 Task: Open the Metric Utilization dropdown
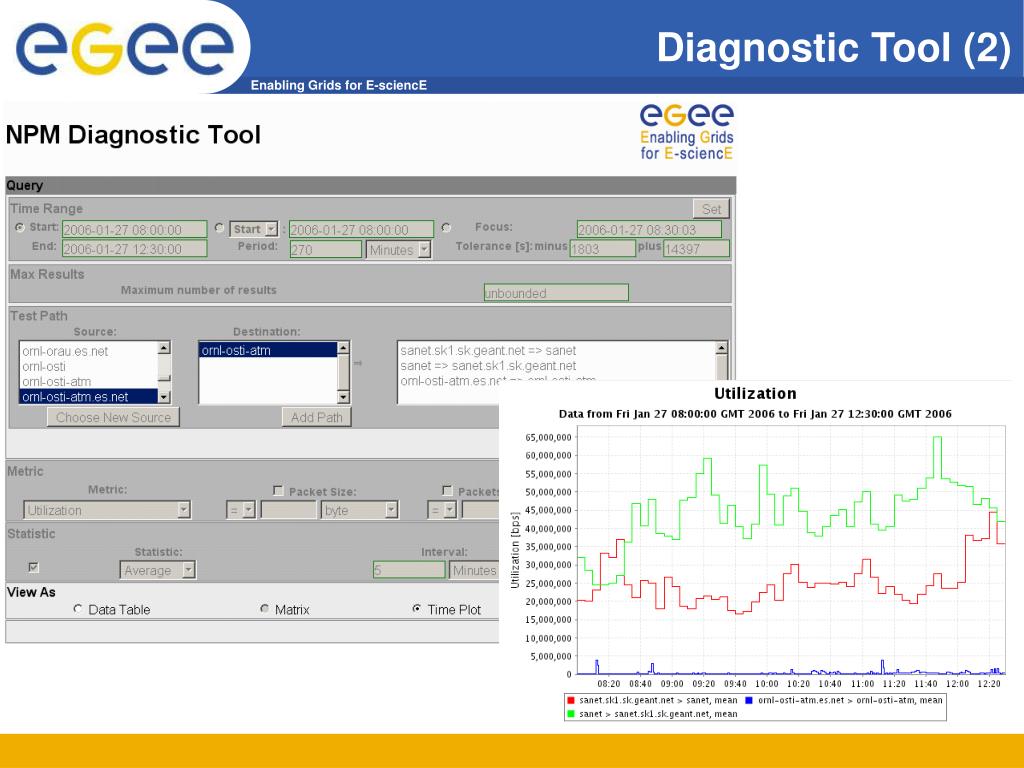[107, 510]
